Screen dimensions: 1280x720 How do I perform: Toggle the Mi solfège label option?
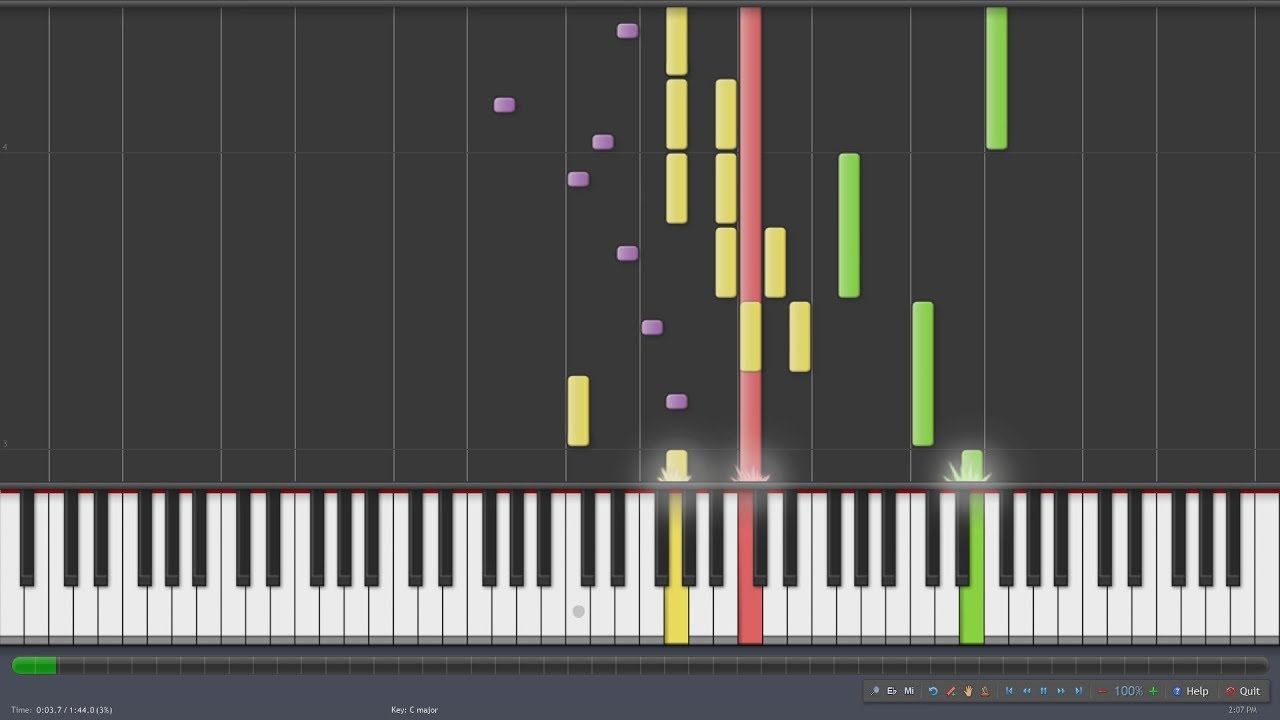909,691
